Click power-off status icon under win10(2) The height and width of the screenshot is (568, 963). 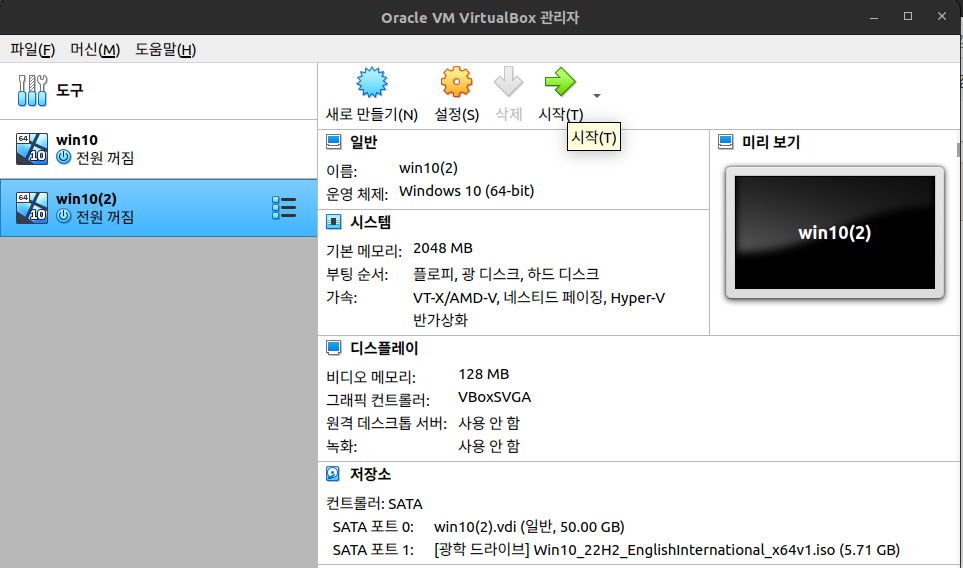(63, 216)
